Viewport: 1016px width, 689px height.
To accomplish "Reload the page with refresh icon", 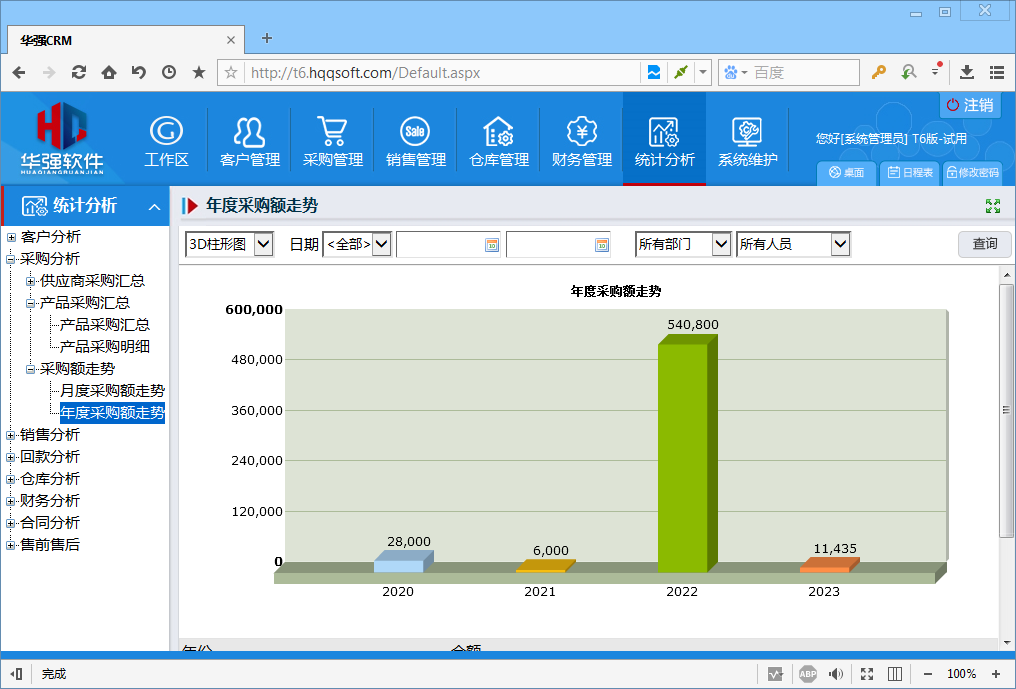I will [x=79, y=72].
